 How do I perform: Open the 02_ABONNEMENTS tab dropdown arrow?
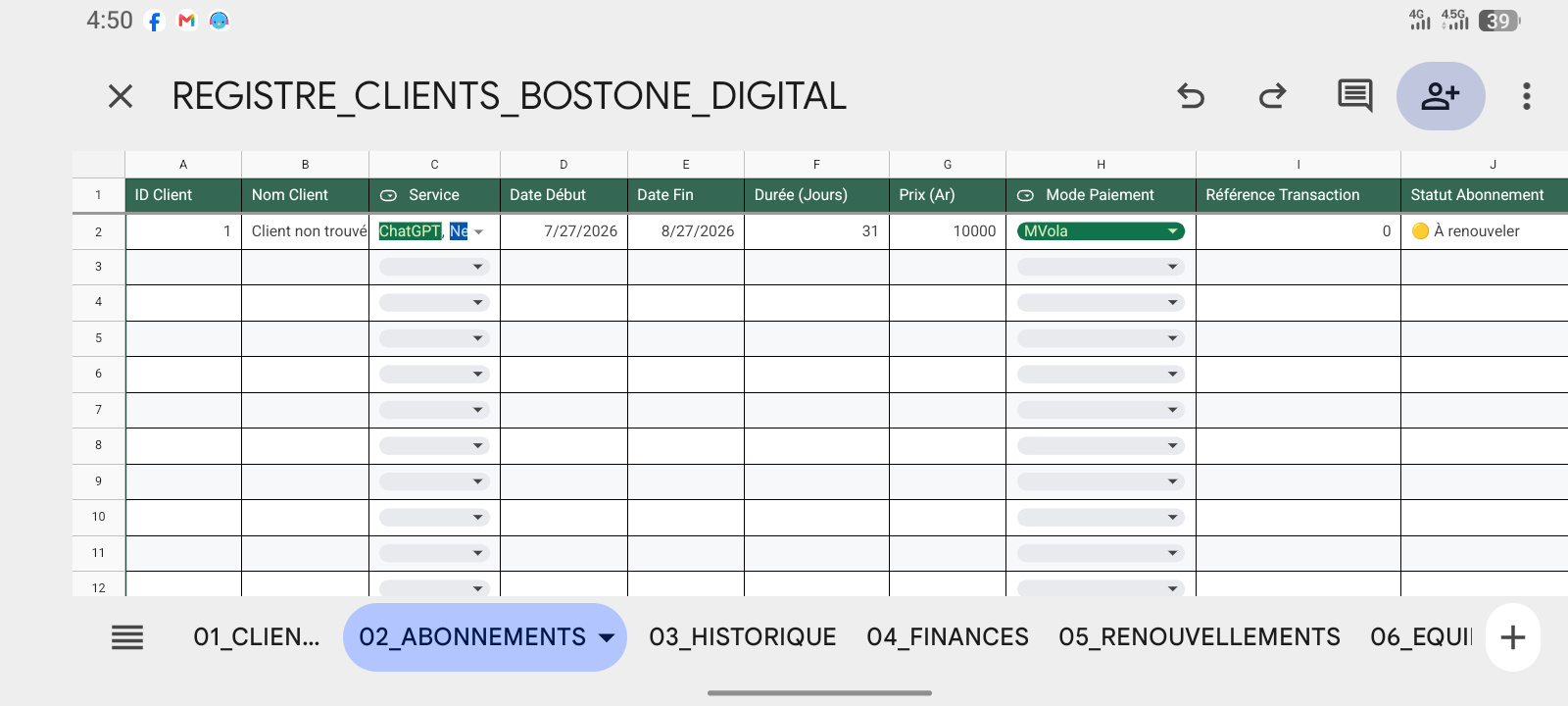point(607,637)
